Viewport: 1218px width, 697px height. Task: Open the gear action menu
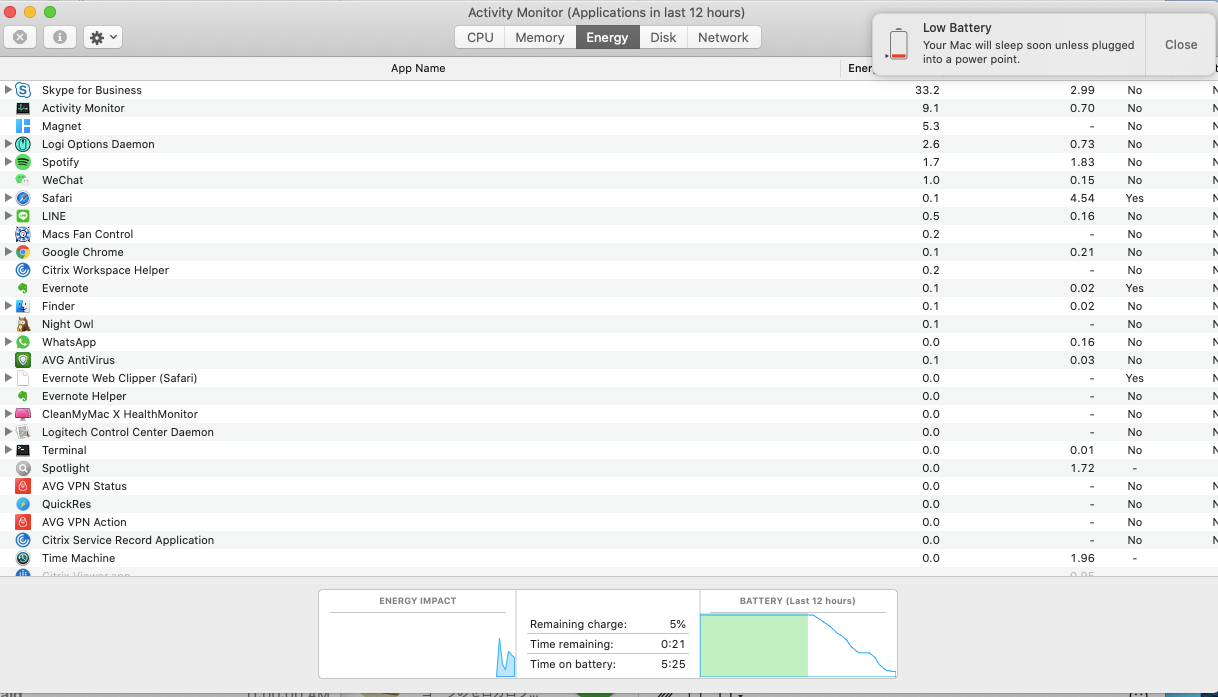(x=103, y=37)
